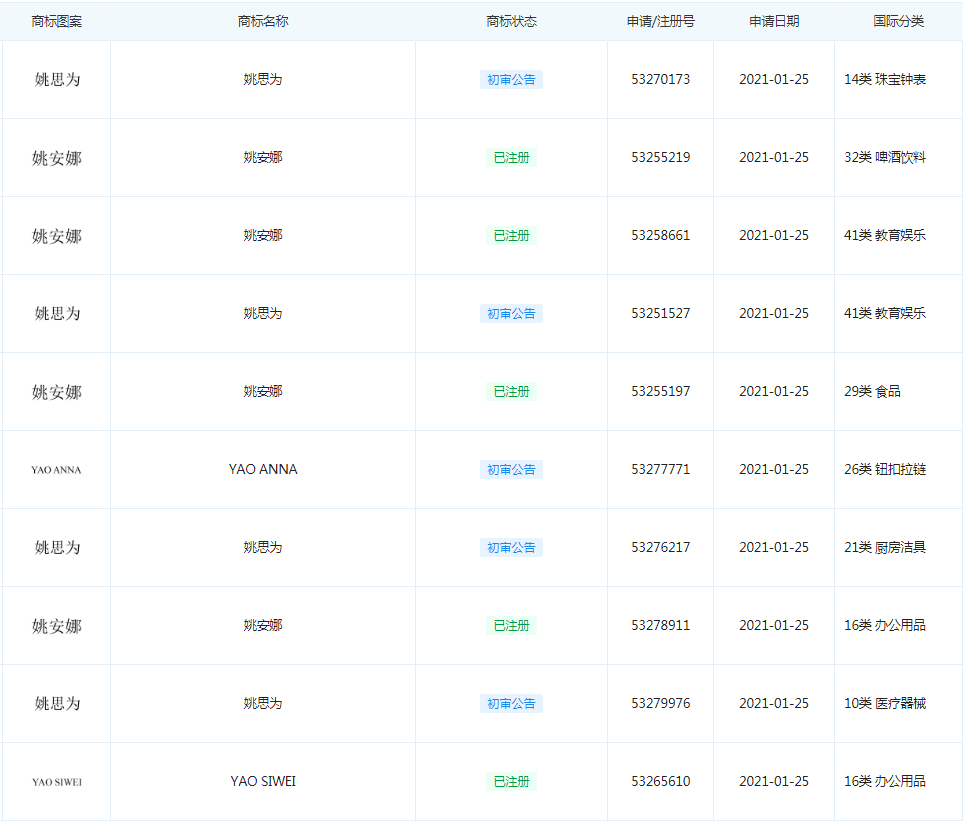Click 已注册 status badge for 53255197
This screenshot has height=822, width=963.
click(511, 392)
